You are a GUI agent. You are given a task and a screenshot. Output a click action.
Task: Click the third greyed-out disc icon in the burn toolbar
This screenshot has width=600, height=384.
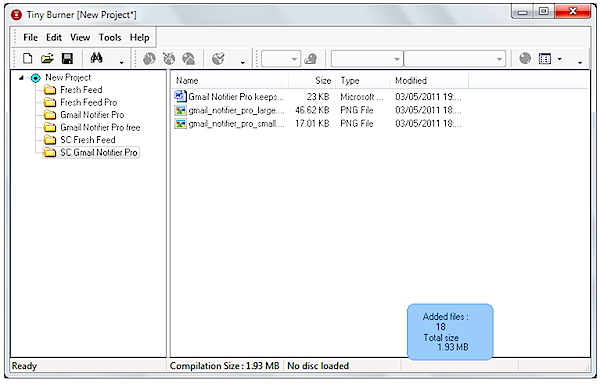(x=189, y=59)
